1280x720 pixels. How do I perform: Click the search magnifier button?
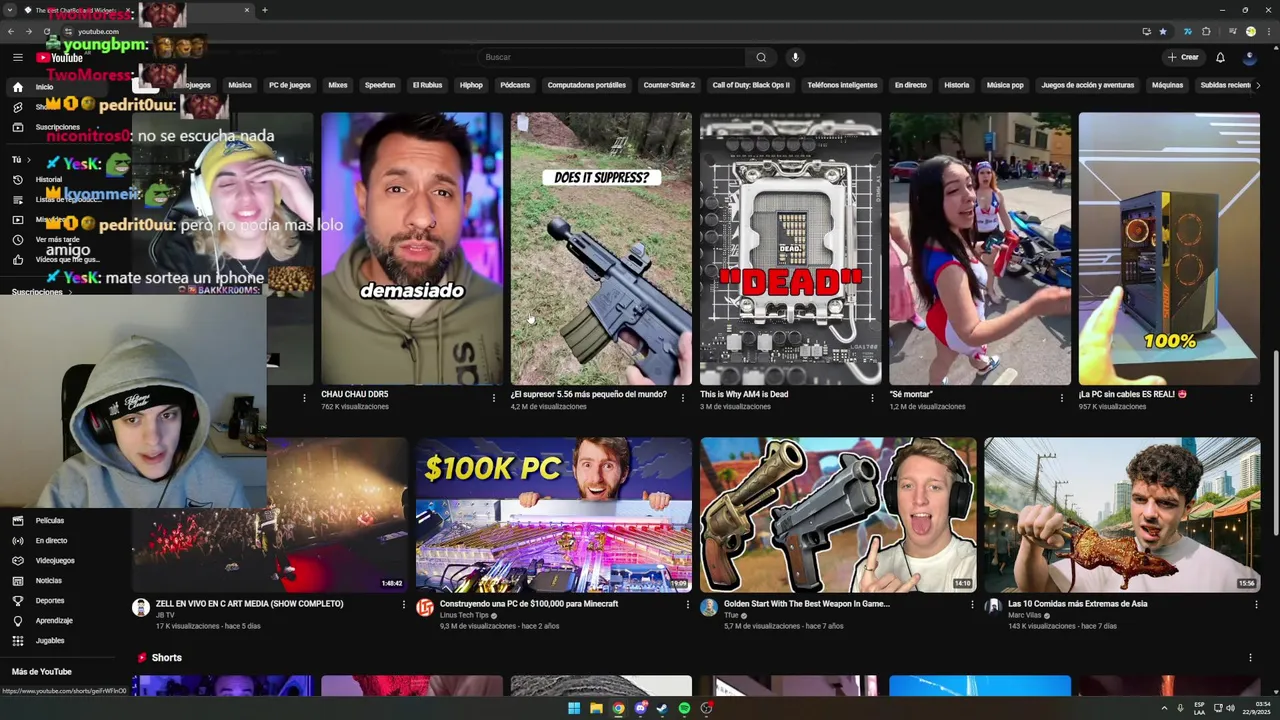pyautogui.click(x=761, y=57)
